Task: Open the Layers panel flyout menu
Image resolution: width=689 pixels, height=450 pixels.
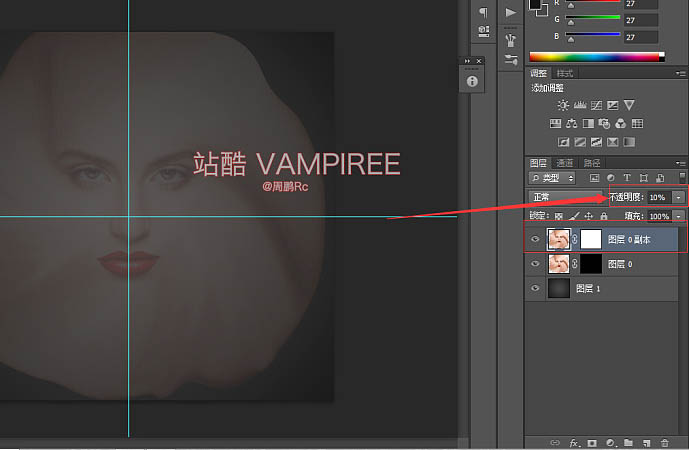Action: pos(681,163)
